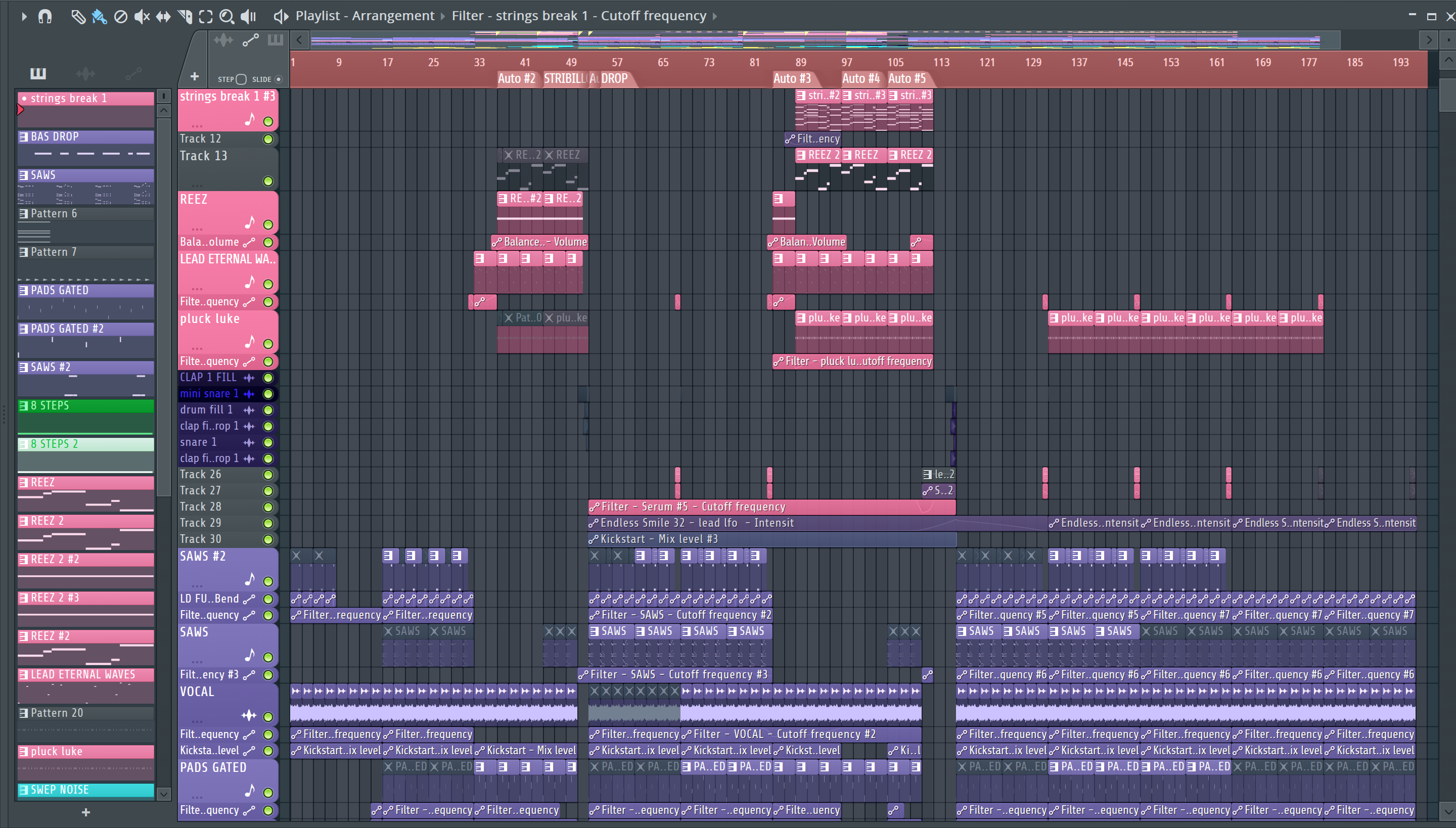The height and width of the screenshot is (828, 1456).
Task: Select Filter - pluck lu..utoff frequency clip
Action: tap(852, 362)
